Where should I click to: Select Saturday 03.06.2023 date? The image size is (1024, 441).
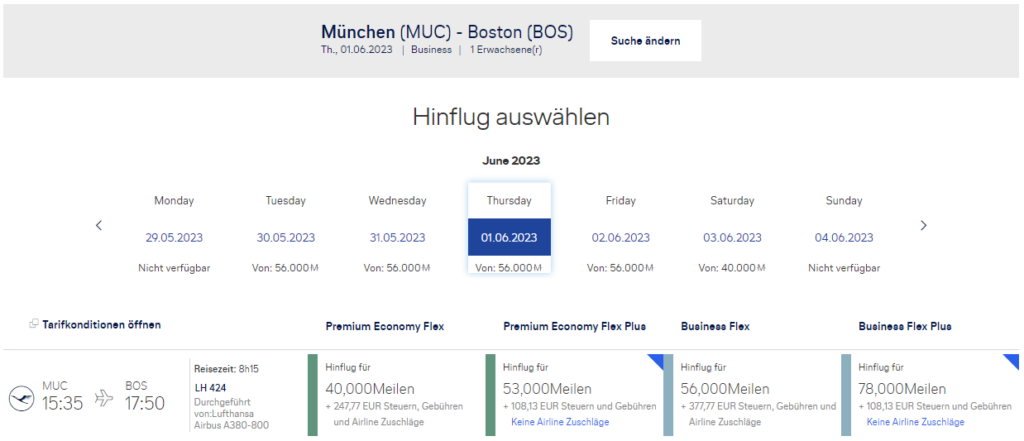tap(732, 237)
